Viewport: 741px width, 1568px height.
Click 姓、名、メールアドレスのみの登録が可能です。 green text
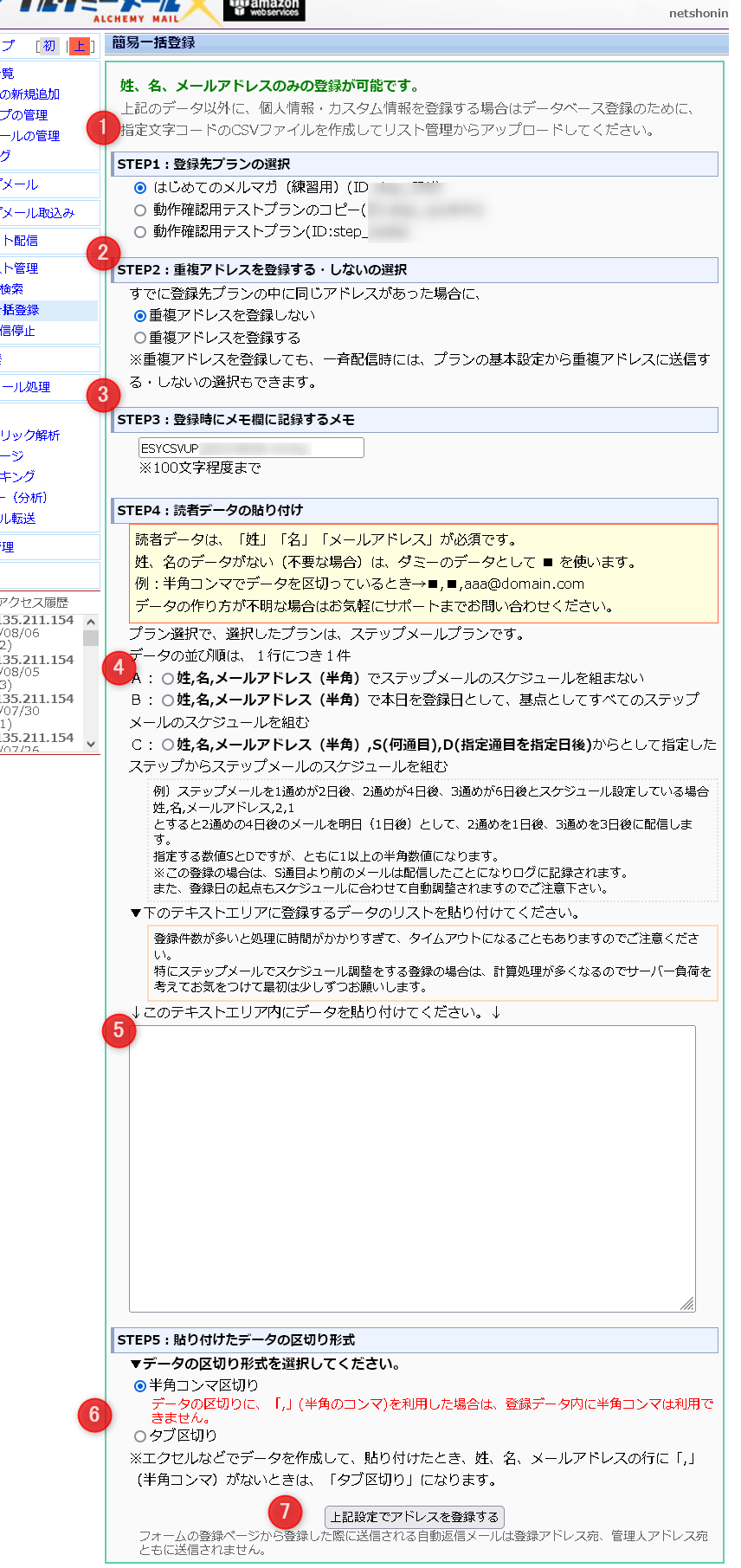[x=271, y=86]
